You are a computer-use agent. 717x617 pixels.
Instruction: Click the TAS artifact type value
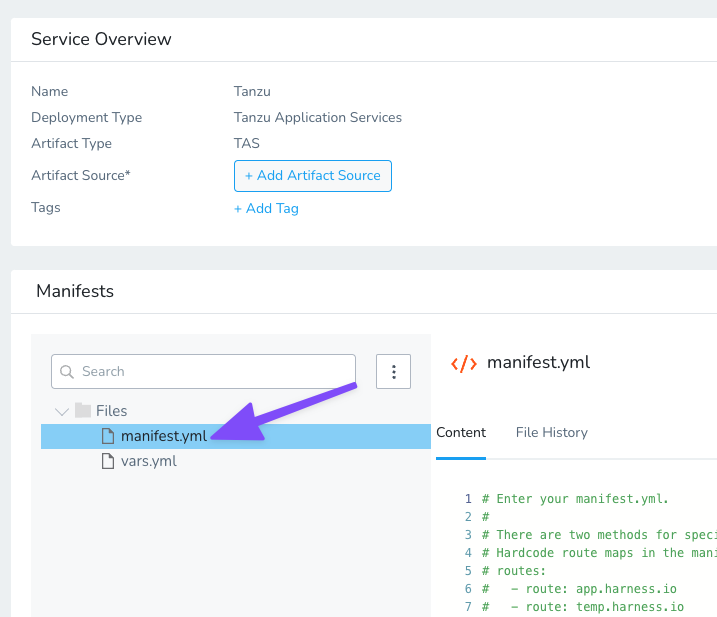(x=246, y=144)
